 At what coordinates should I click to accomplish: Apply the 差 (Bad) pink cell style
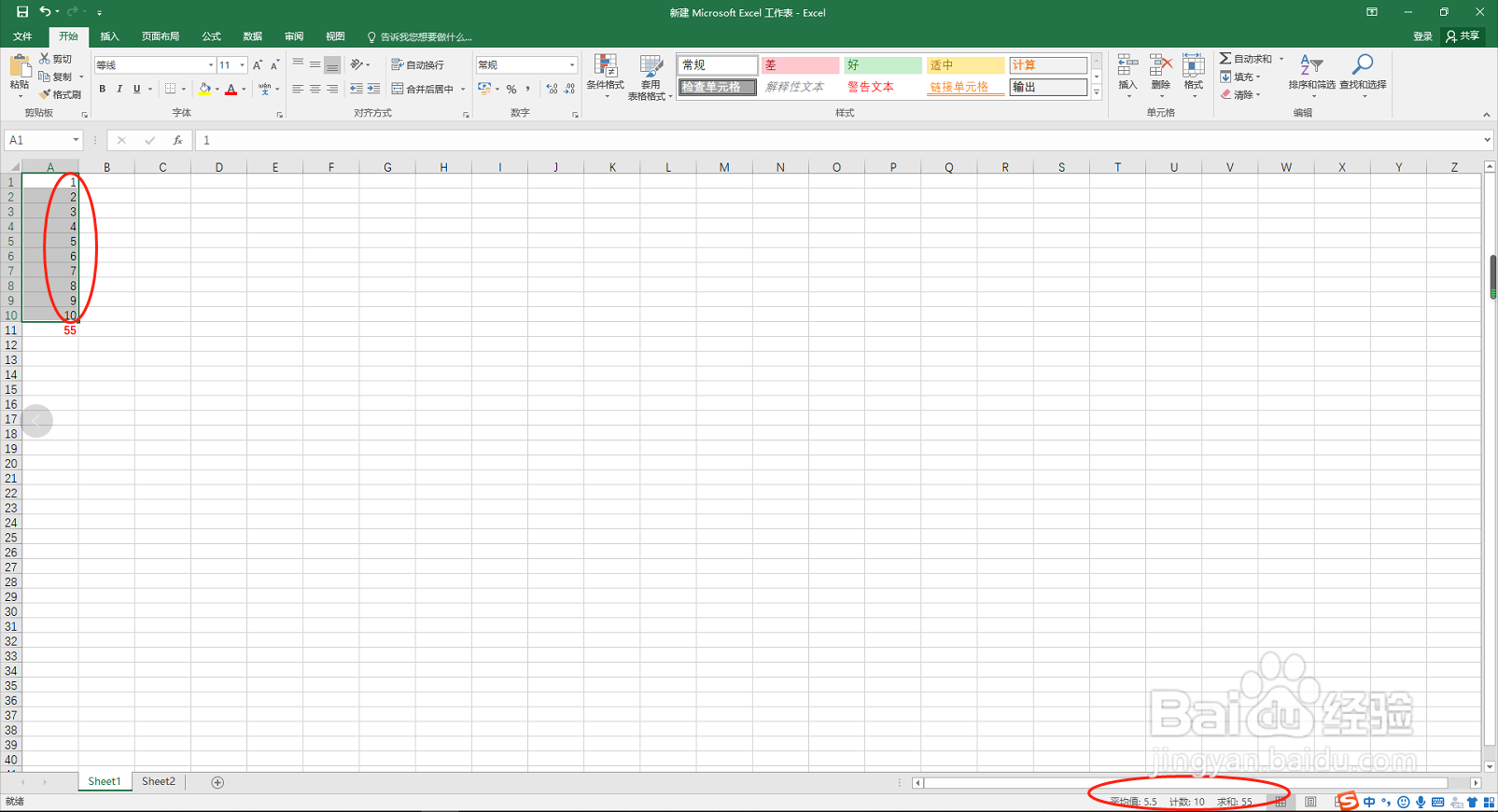(x=800, y=65)
